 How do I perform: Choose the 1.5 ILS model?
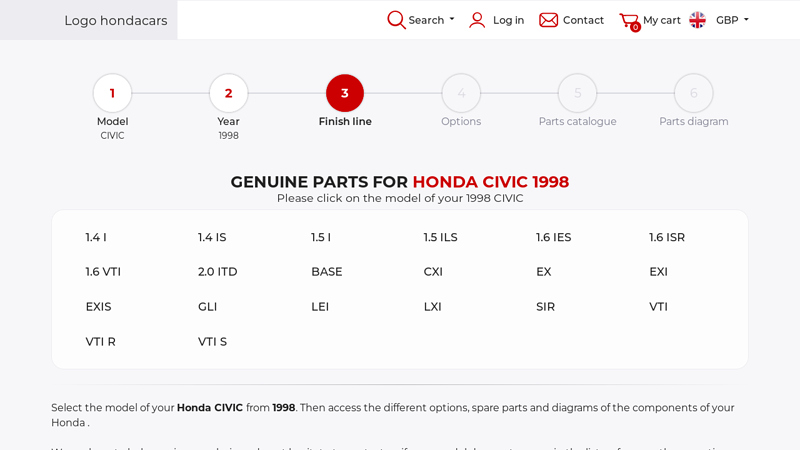click(440, 237)
